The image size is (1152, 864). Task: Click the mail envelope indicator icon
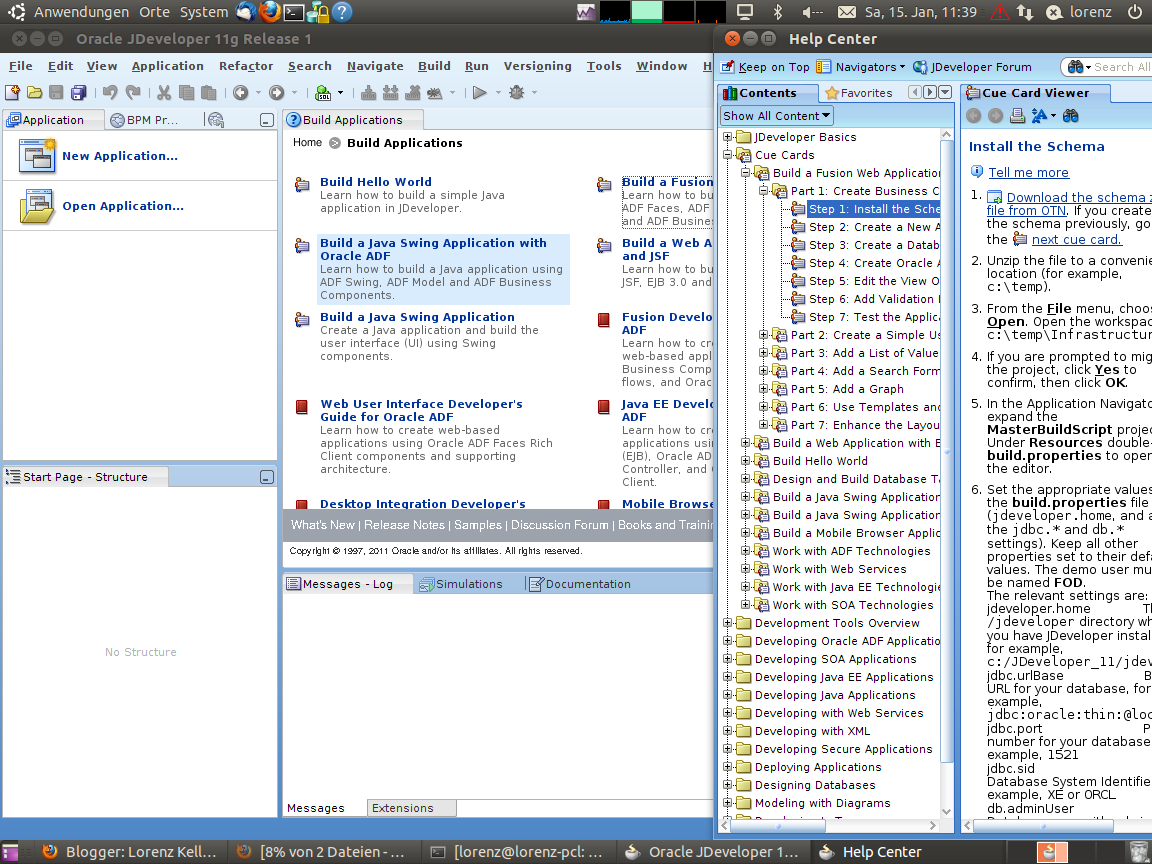(847, 12)
